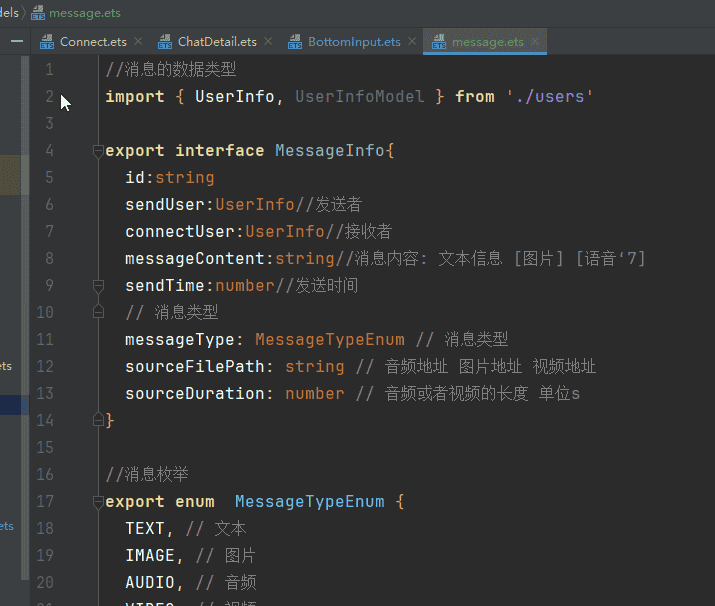Image resolution: width=715 pixels, height=606 pixels.
Task: Toggle the fold marker on line 9
Action: point(98,286)
